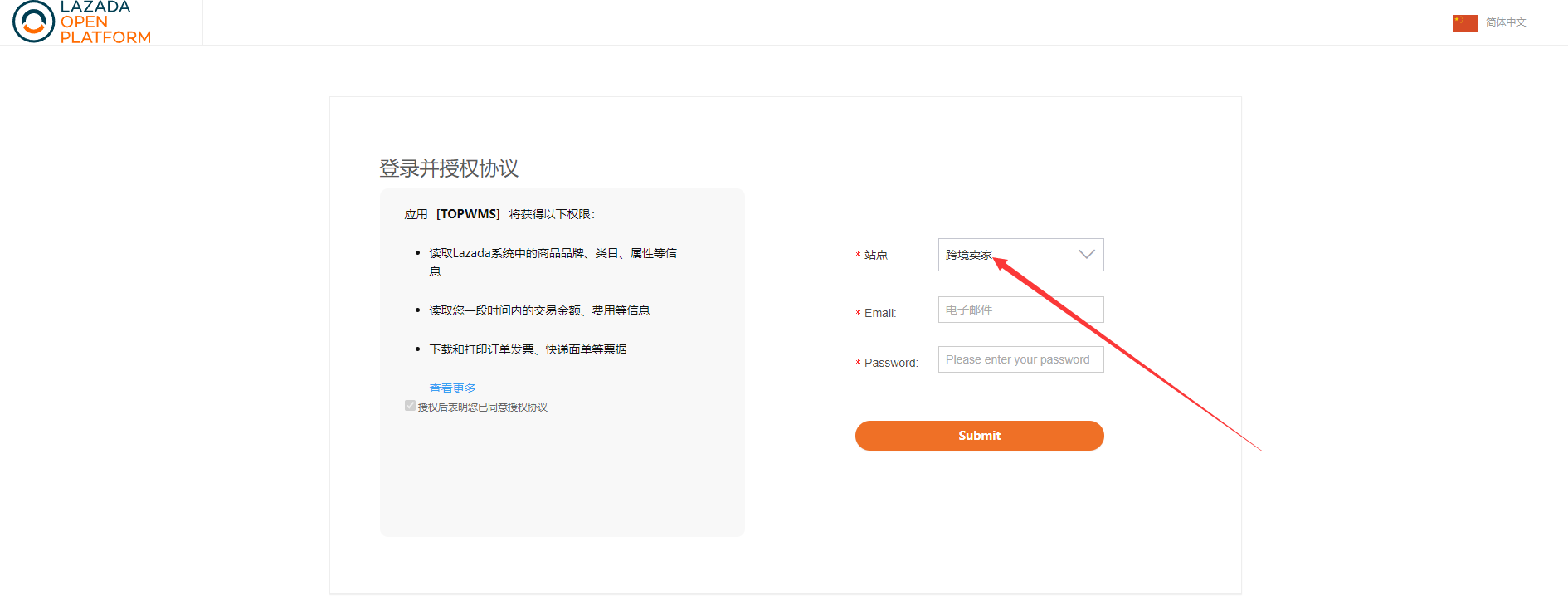
Task: Click the 登录并授权协议 heading
Action: pos(449,168)
